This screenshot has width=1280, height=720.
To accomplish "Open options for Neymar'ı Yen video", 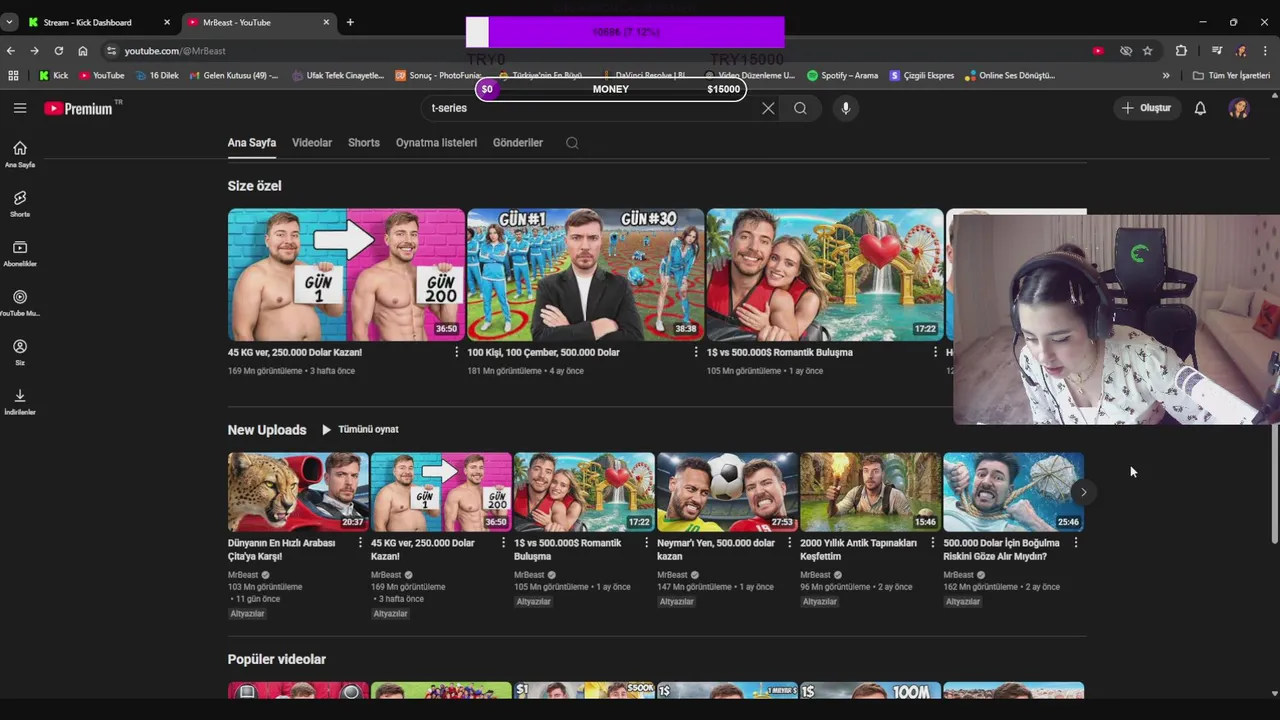I will click(x=790, y=543).
